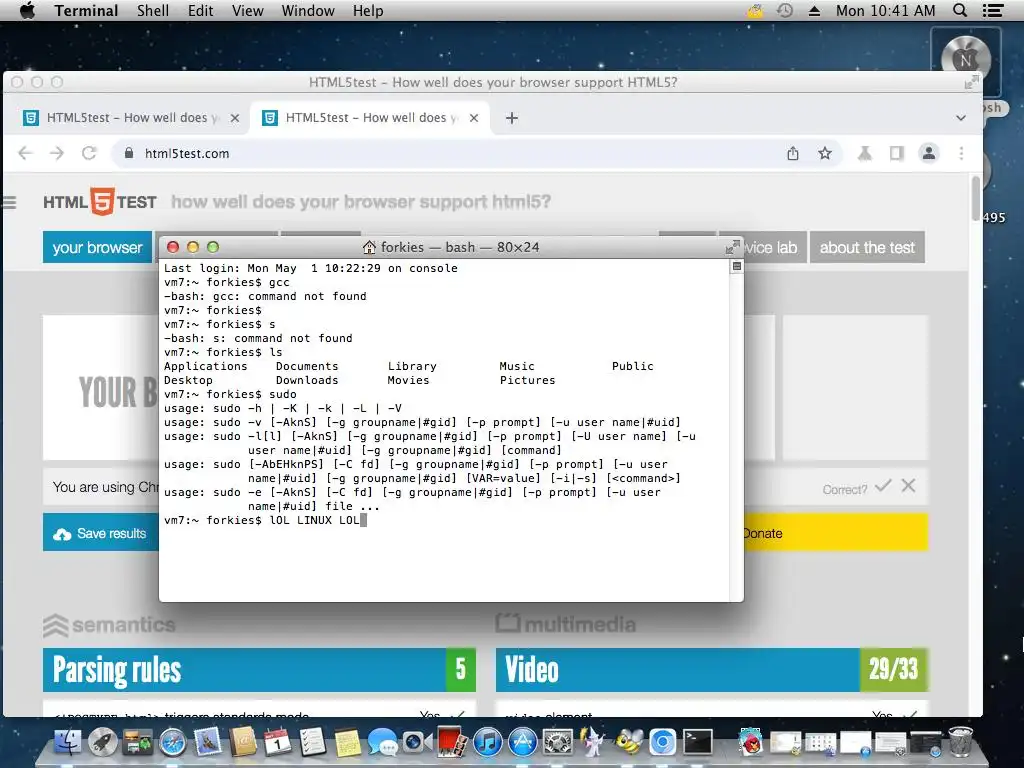Reload the html5test.com page
Screen dimensions: 1024x768
pyautogui.click(x=89, y=153)
